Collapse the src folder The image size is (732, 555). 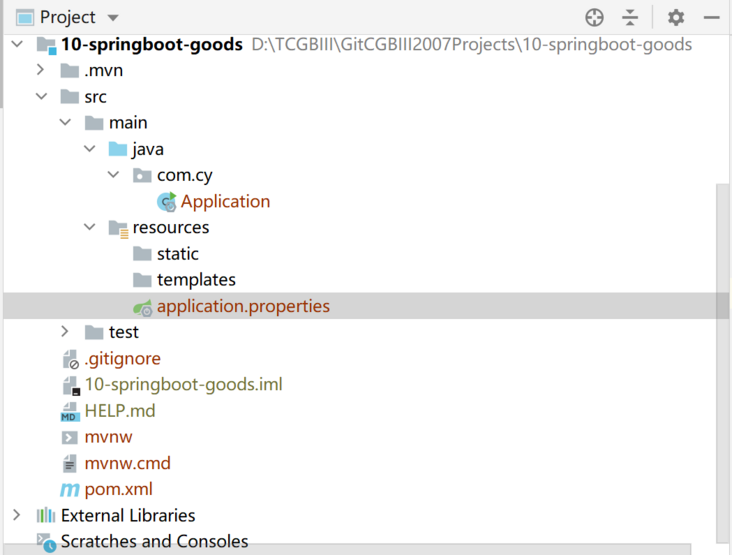[x=40, y=97]
